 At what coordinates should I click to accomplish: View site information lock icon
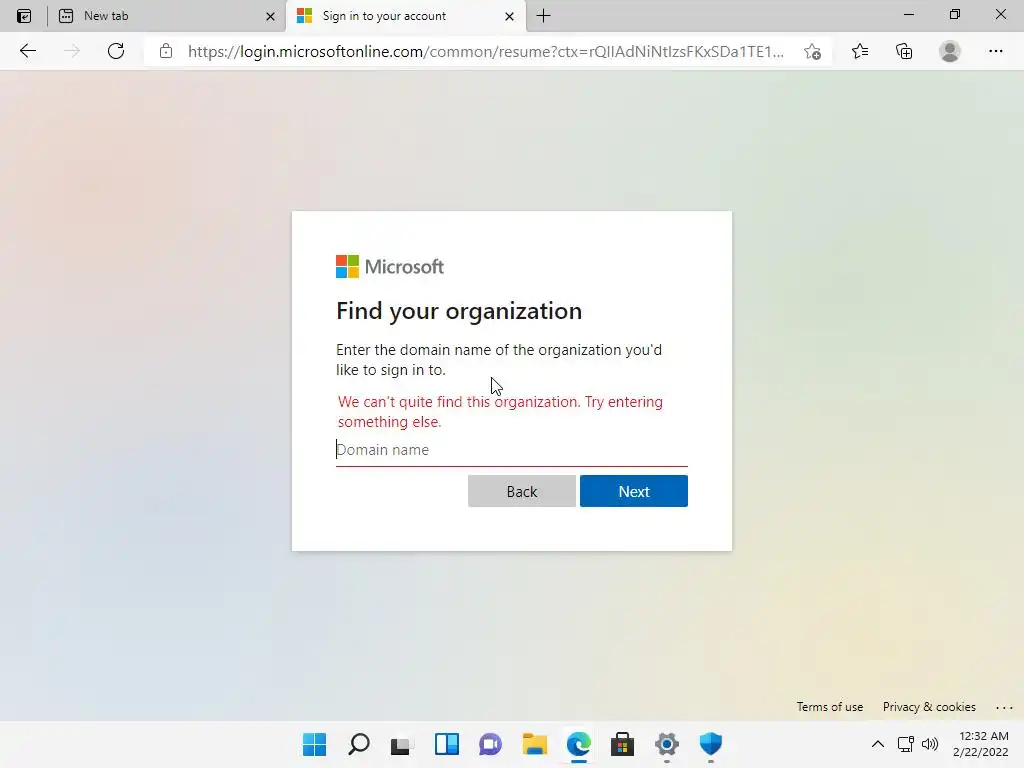point(166,51)
